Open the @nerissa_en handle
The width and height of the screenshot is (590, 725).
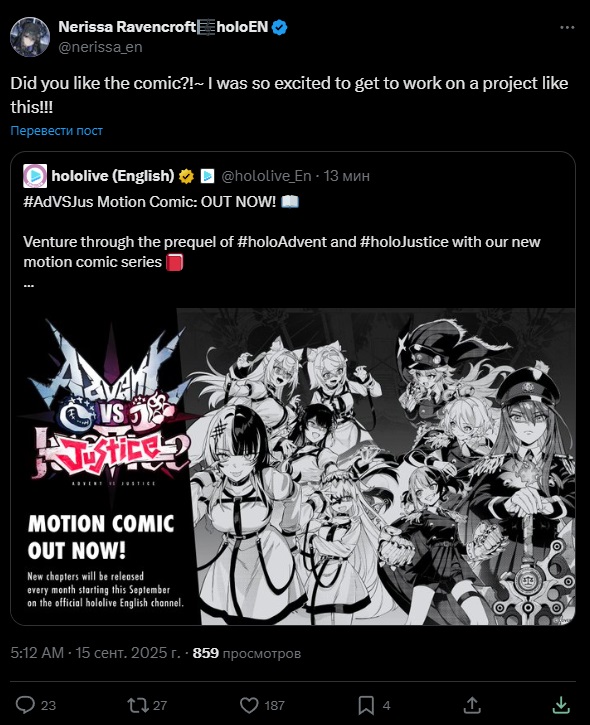[x=100, y=47]
